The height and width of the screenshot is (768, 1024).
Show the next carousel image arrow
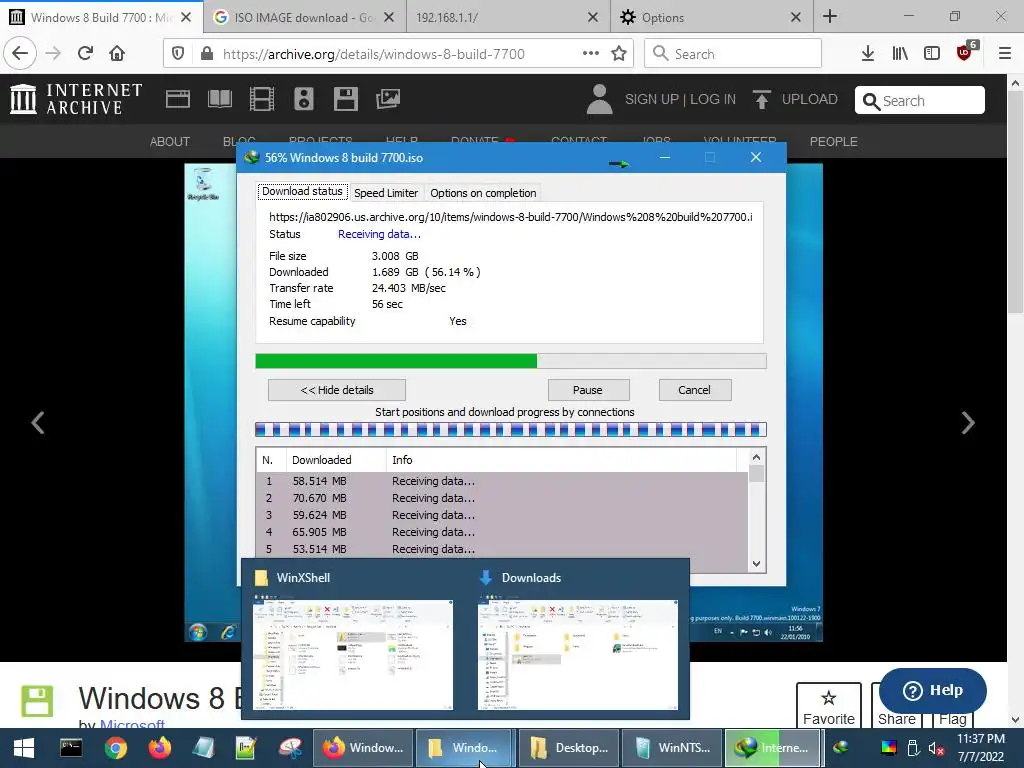[967, 423]
